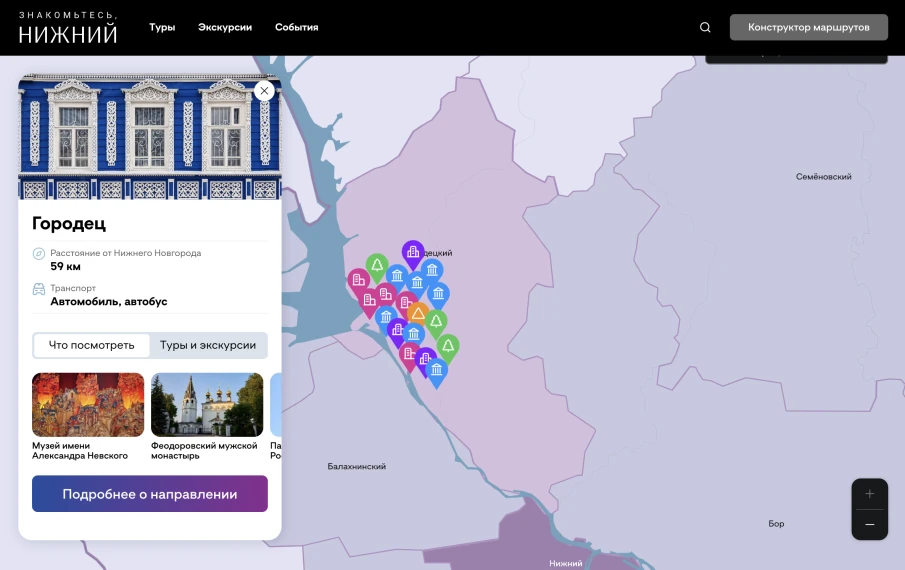Go to the События section

[x=296, y=27]
